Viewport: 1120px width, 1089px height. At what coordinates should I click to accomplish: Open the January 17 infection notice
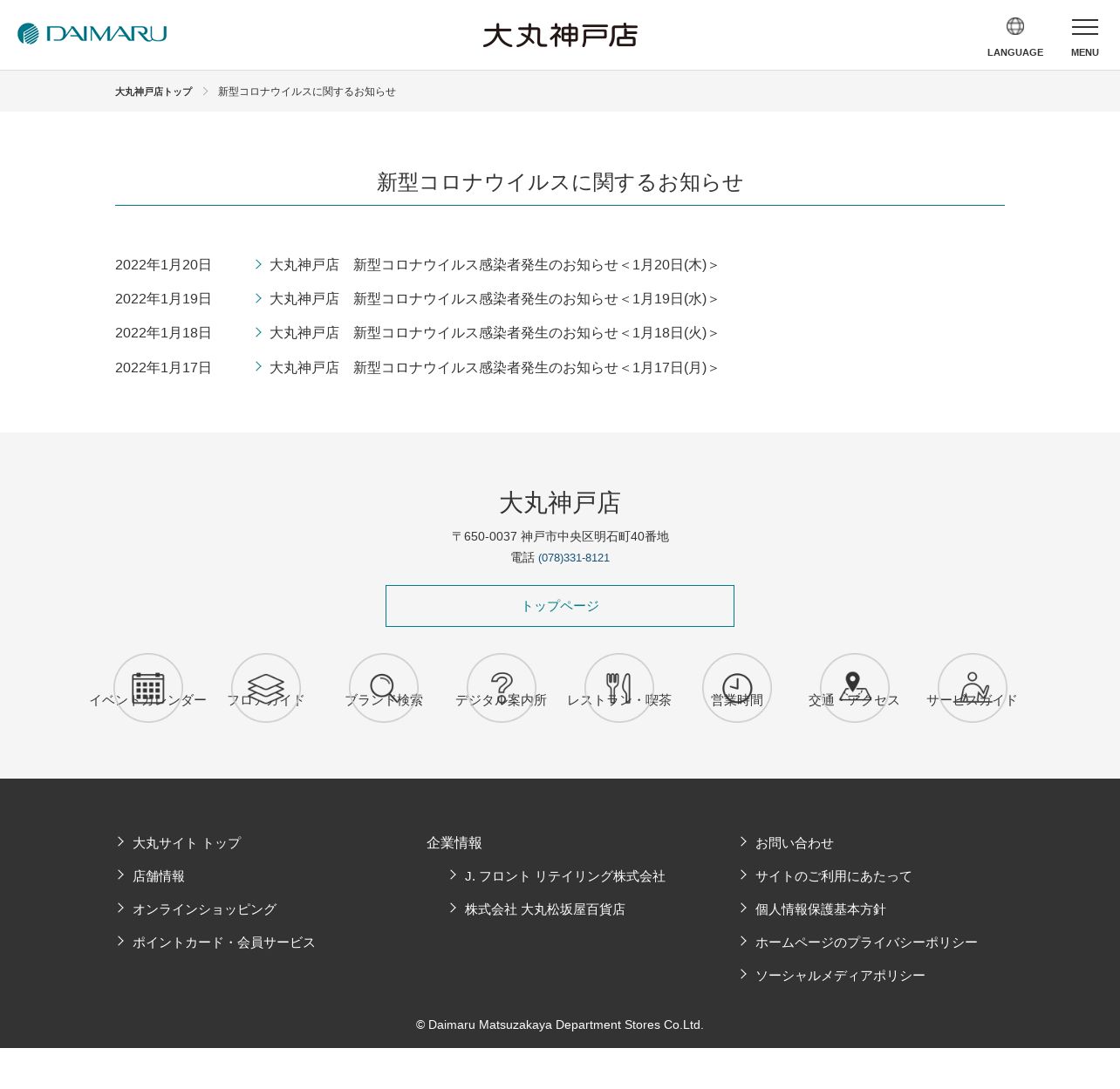[494, 368]
